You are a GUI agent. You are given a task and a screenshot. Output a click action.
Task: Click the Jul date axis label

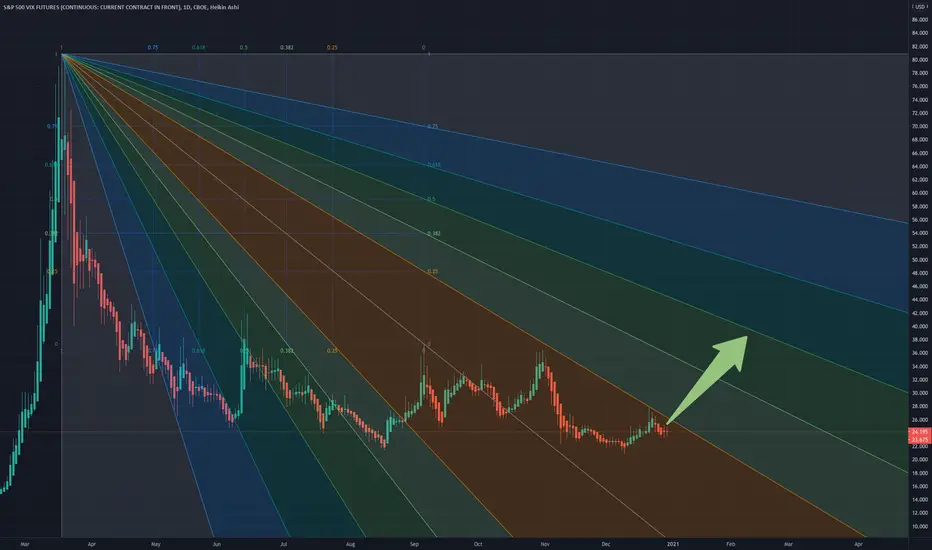284,544
